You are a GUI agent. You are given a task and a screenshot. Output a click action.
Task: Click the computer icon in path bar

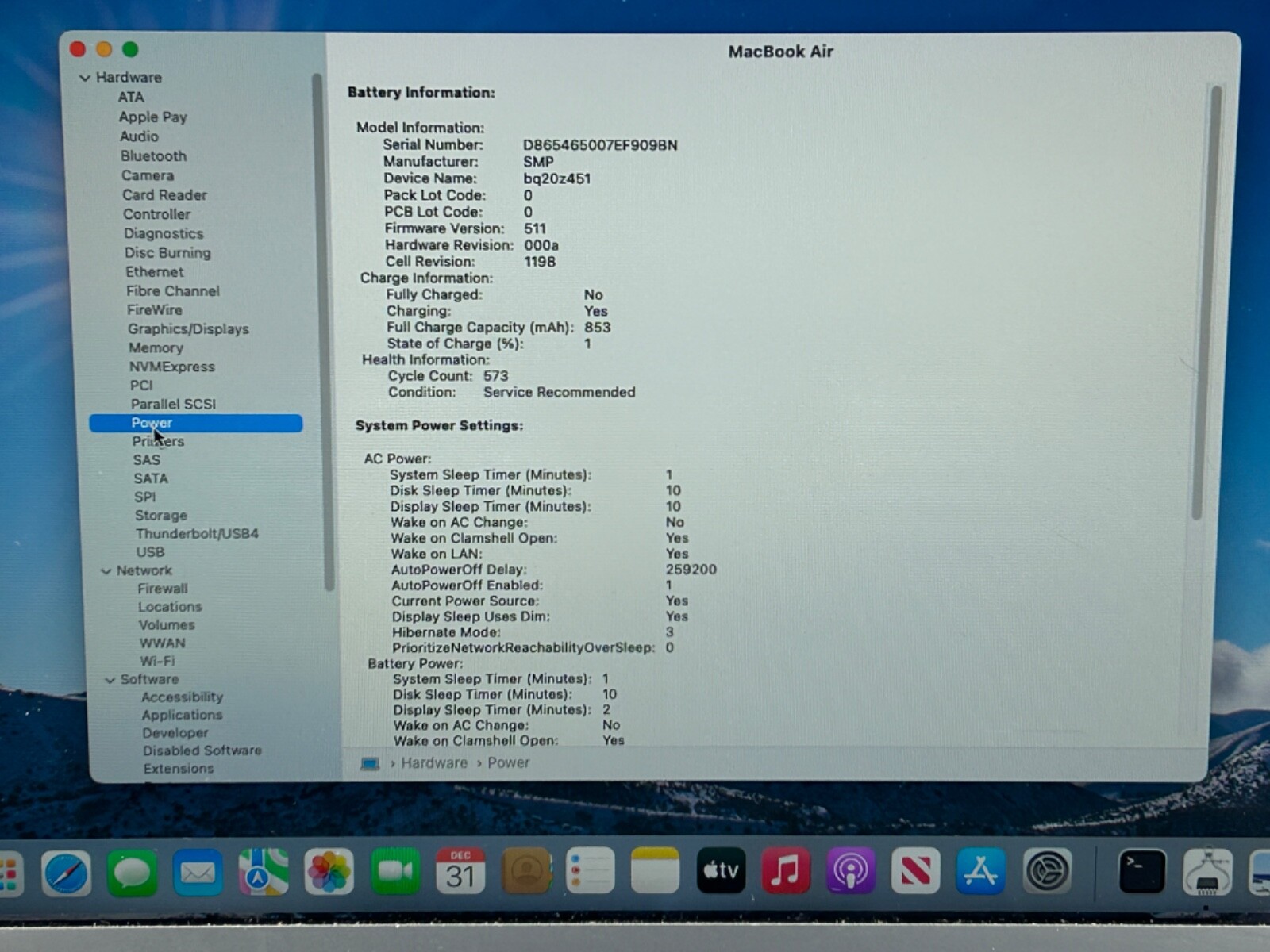pyautogui.click(x=370, y=763)
